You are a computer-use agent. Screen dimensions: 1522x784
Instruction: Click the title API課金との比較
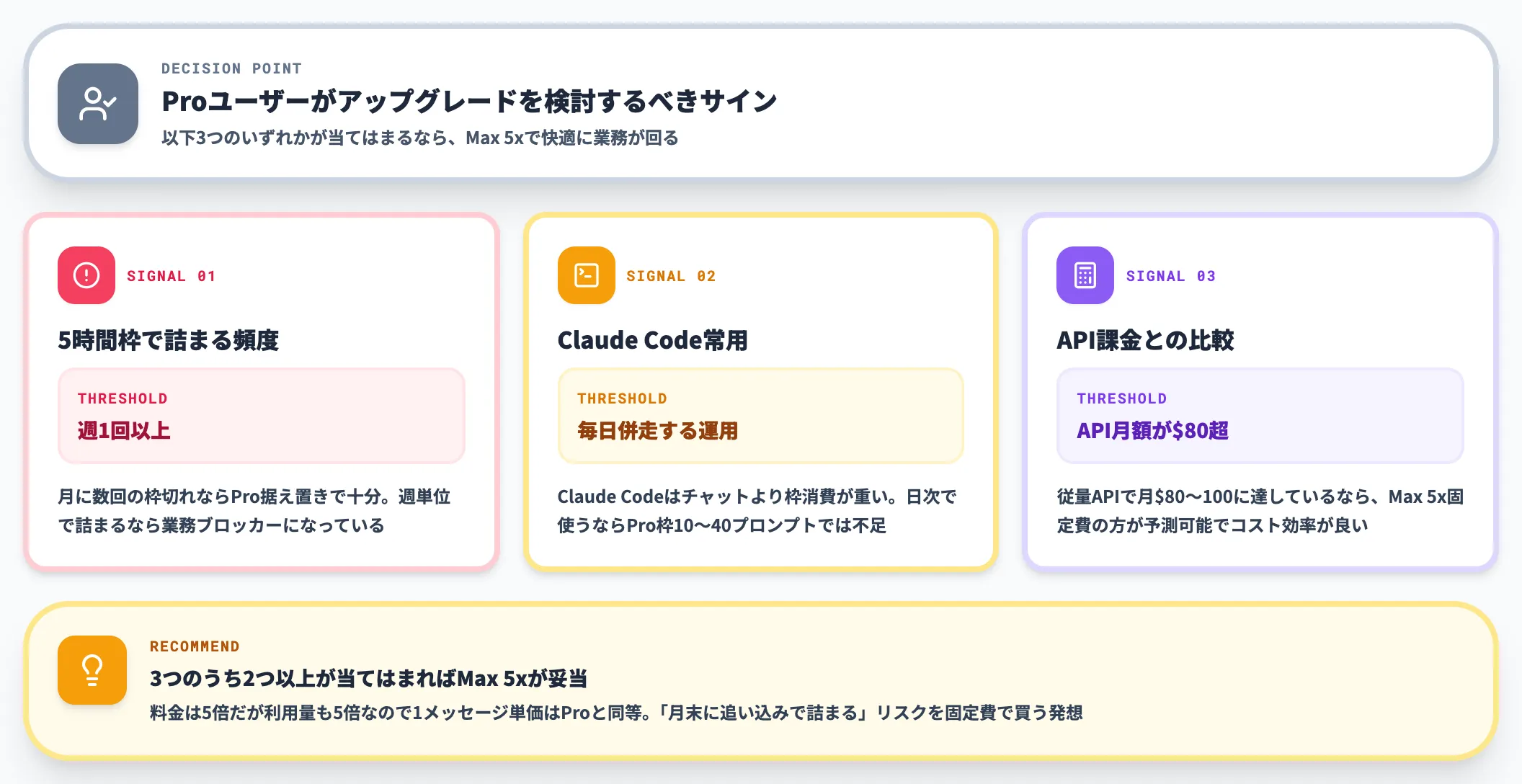click(1145, 340)
